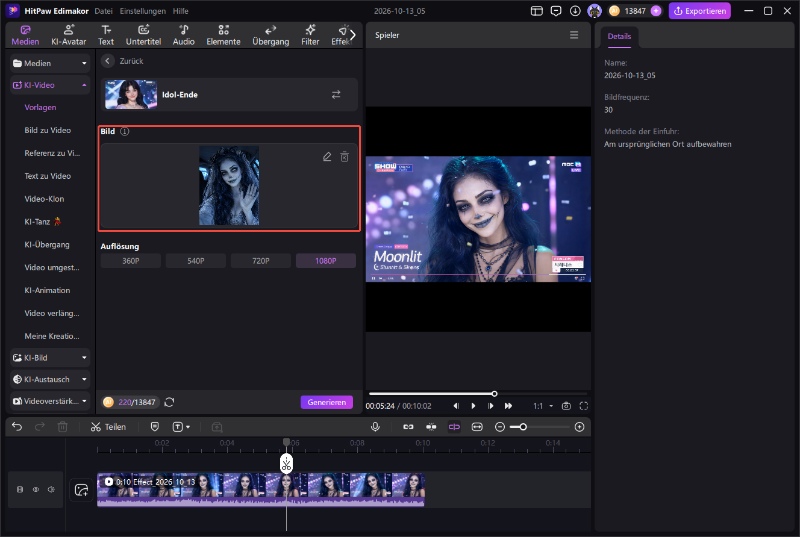This screenshot has height=537, width=800.
Task: Zoom in the timeline with the plus icon
Action: point(579,427)
